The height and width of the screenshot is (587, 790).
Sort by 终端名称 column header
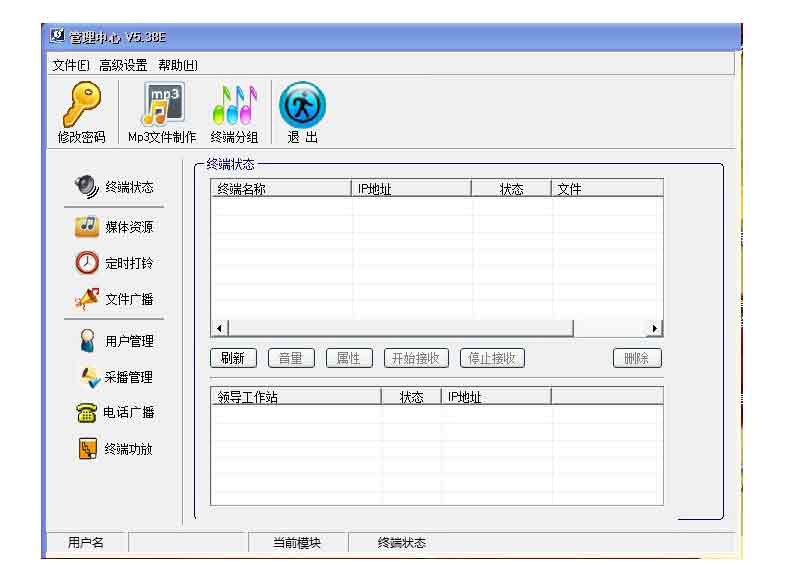tap(281, 189)
